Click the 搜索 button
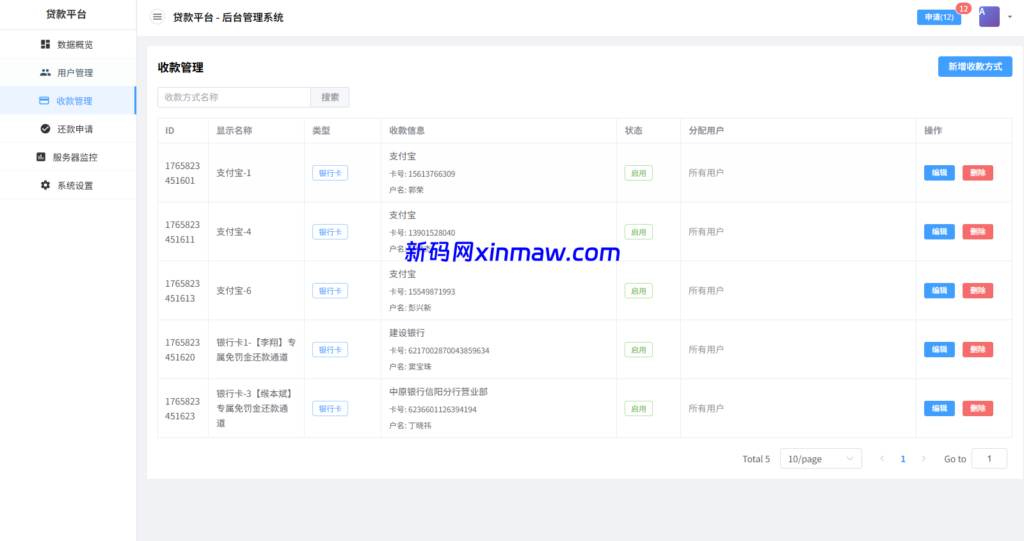The width and height of the screenshot is (1024, 541). [x=330, y=97]
